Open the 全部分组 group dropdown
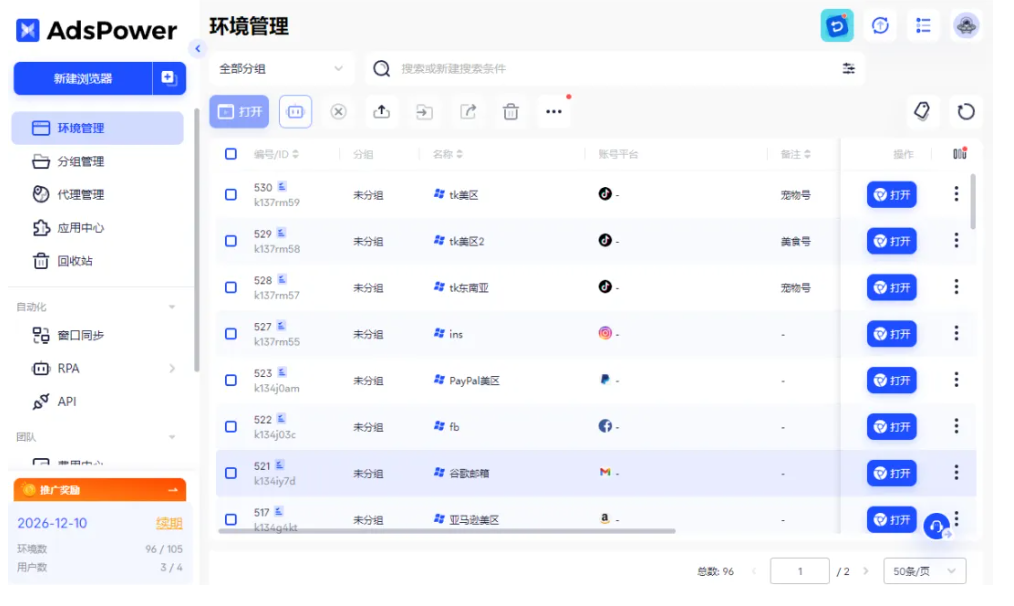The height and width of the screenshot is (606, 1014). pos(281,69)
